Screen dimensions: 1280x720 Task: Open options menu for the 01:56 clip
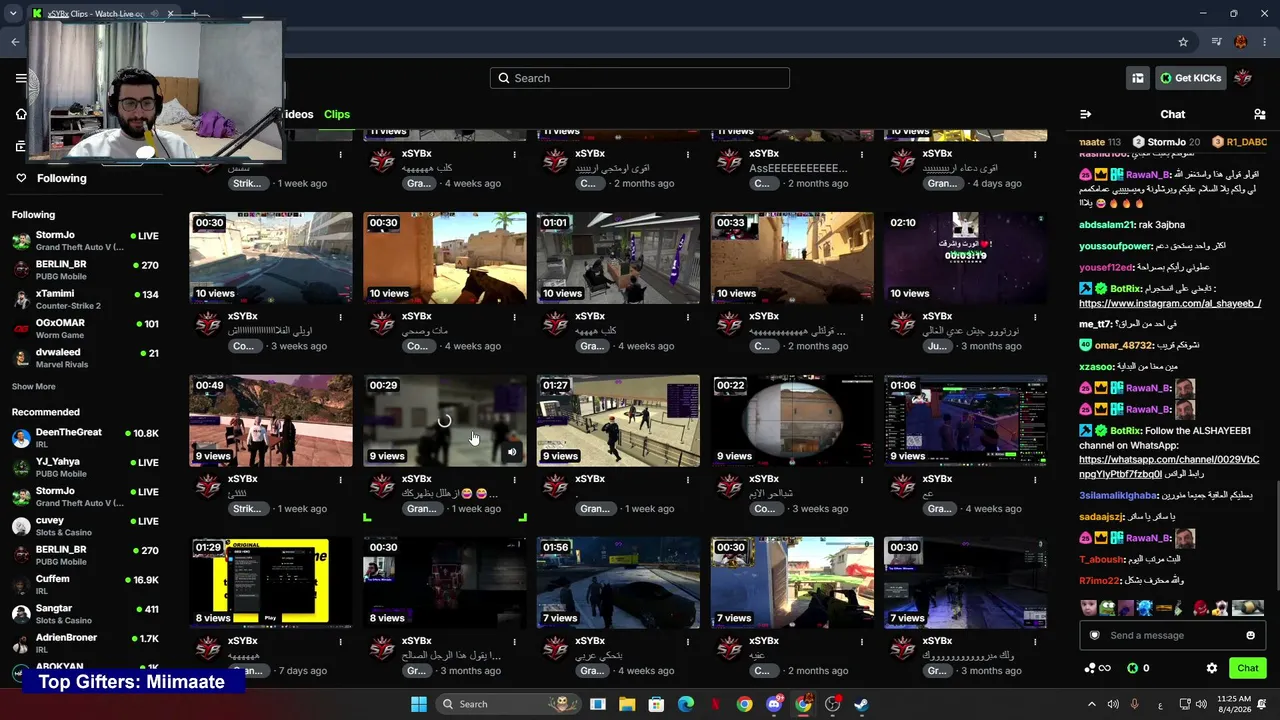click(688, 642)
